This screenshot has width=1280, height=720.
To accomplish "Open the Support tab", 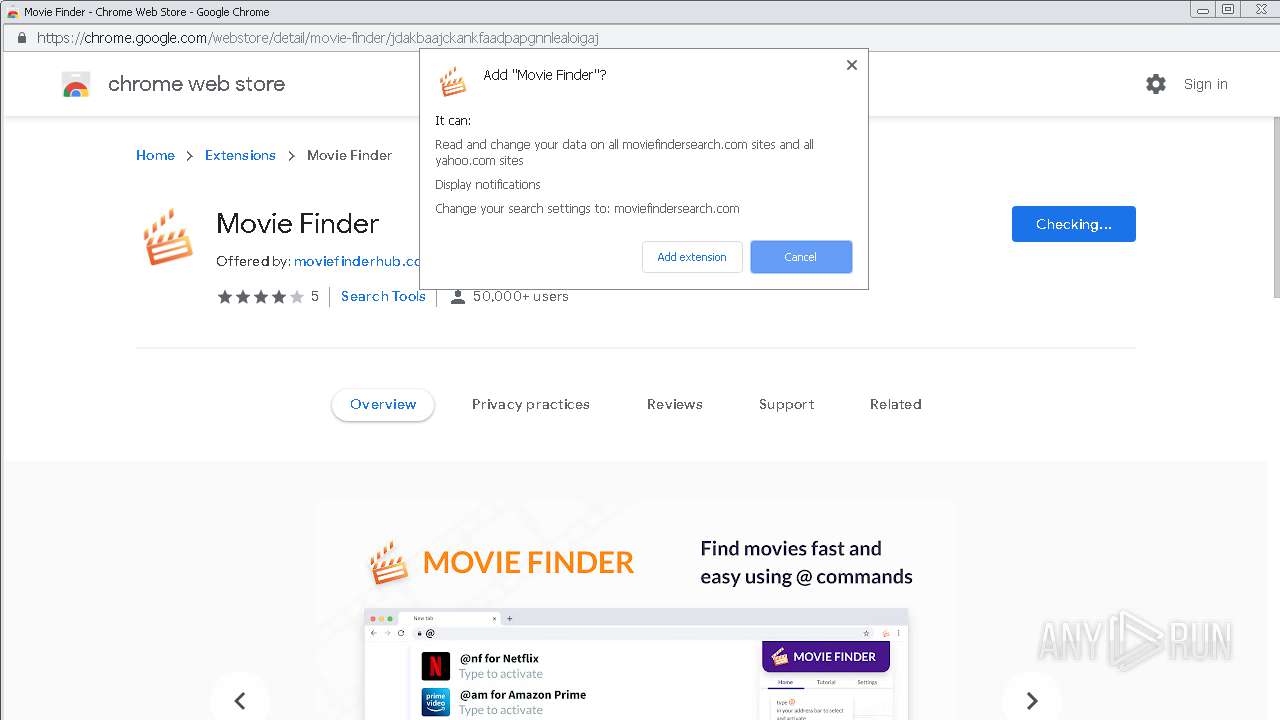I will [787, 404].
